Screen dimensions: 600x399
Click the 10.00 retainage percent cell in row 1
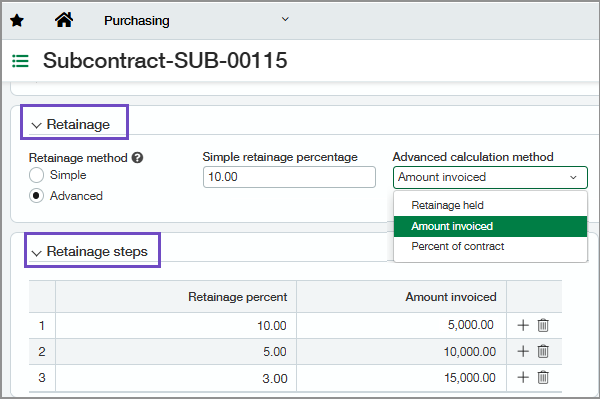[x=176, y=326]
